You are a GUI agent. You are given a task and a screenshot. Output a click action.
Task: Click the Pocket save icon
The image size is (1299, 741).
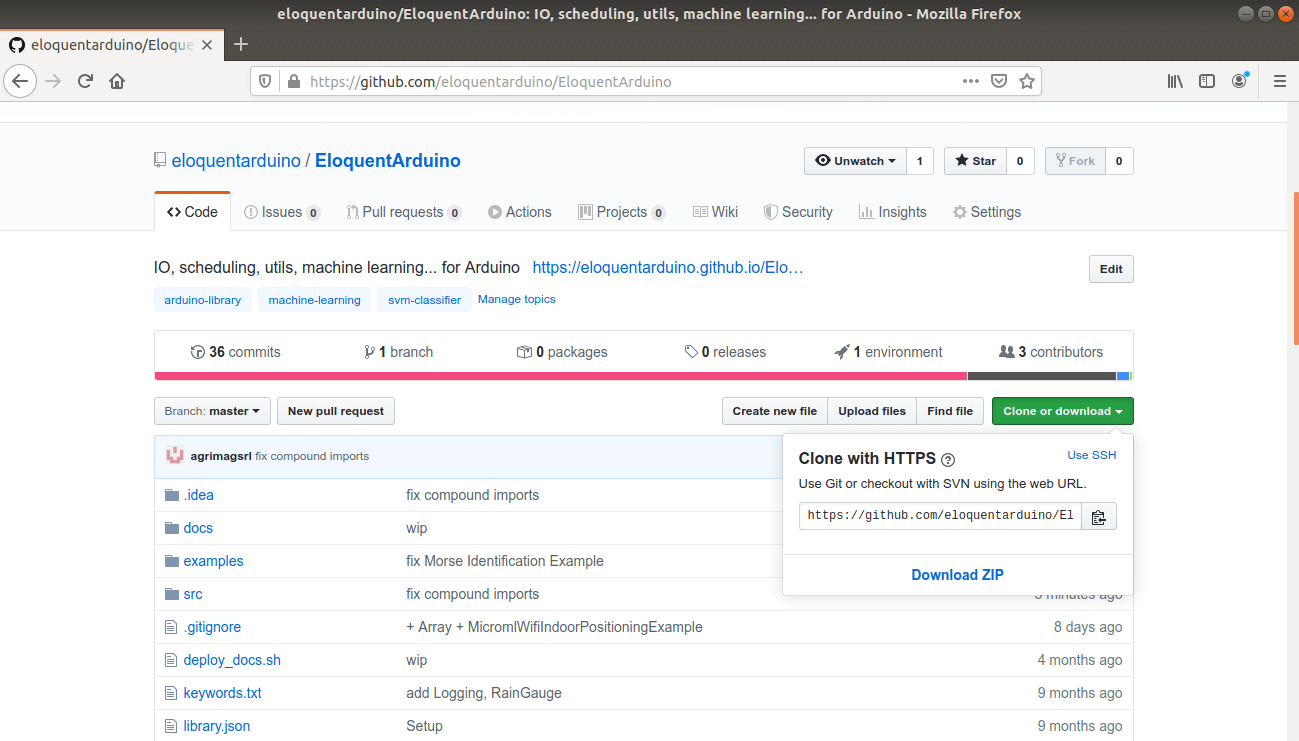coord(999,82)
